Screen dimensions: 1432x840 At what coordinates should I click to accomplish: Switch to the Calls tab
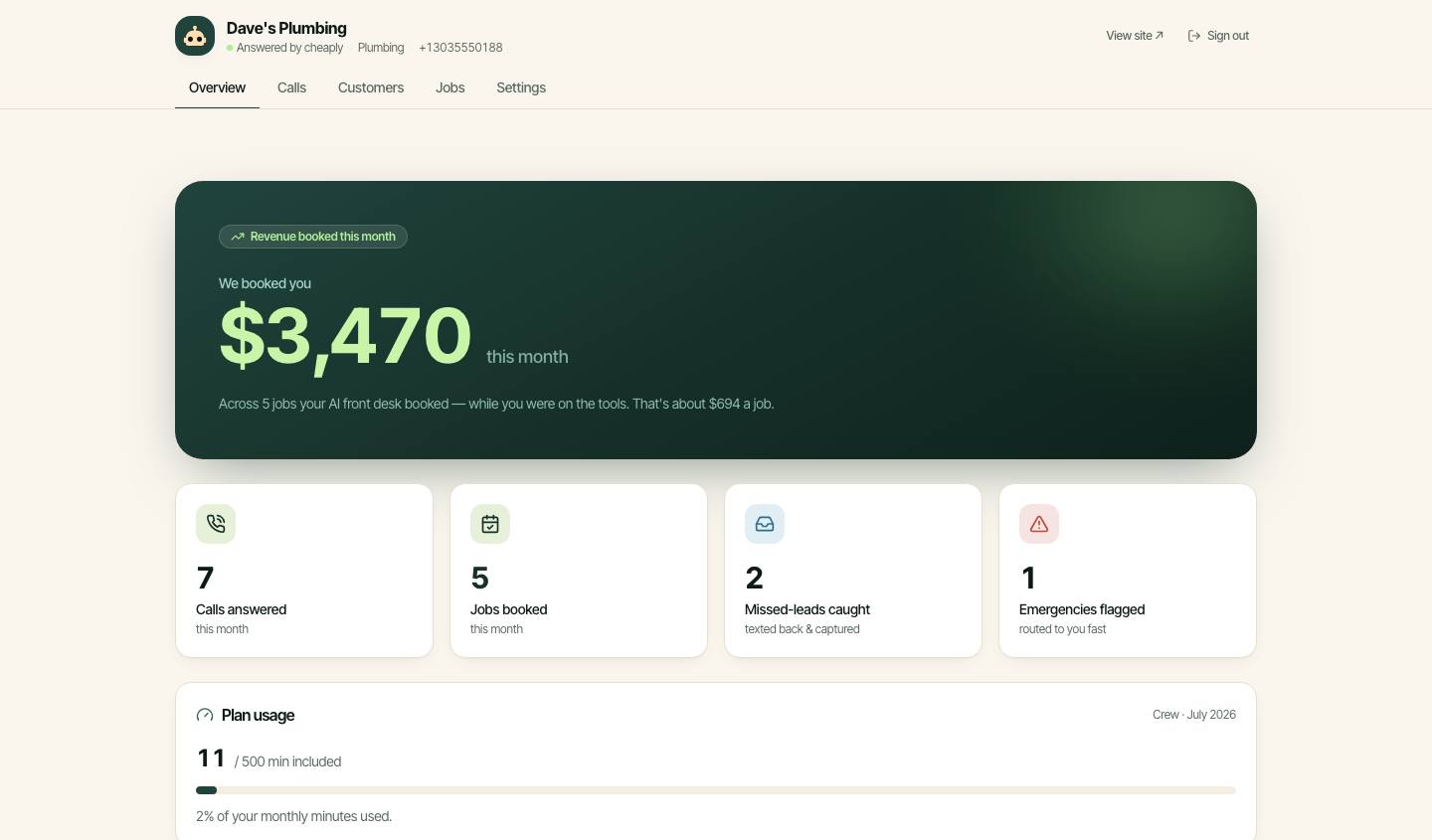coord(291,87)
